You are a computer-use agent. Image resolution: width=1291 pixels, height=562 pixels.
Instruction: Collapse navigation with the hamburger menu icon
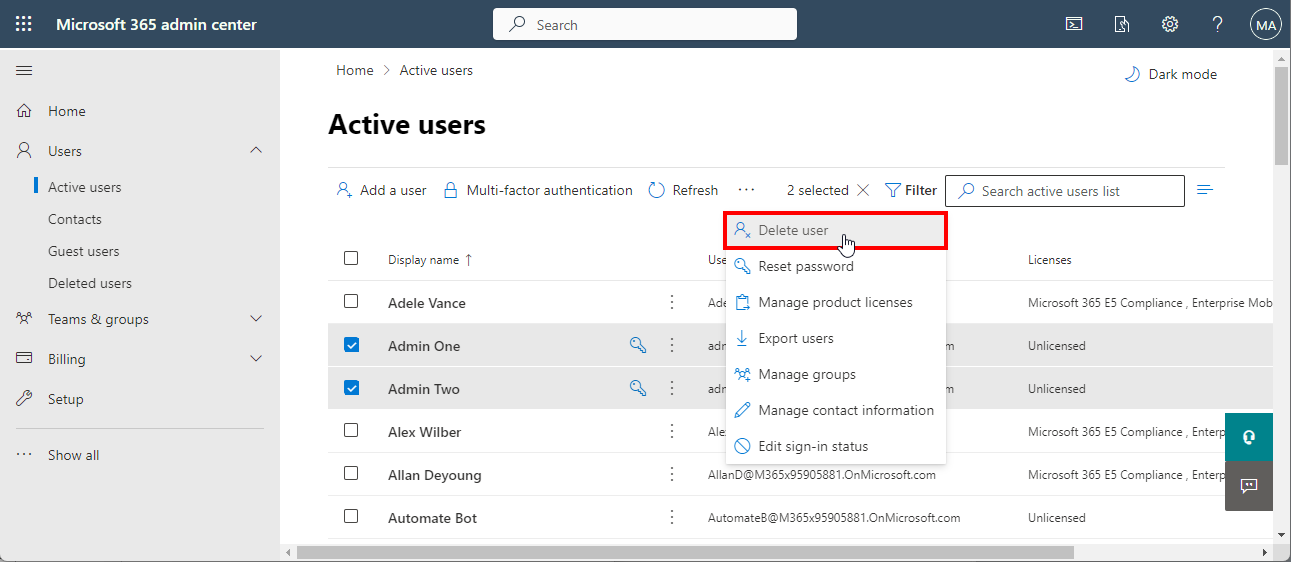point(24,70)
